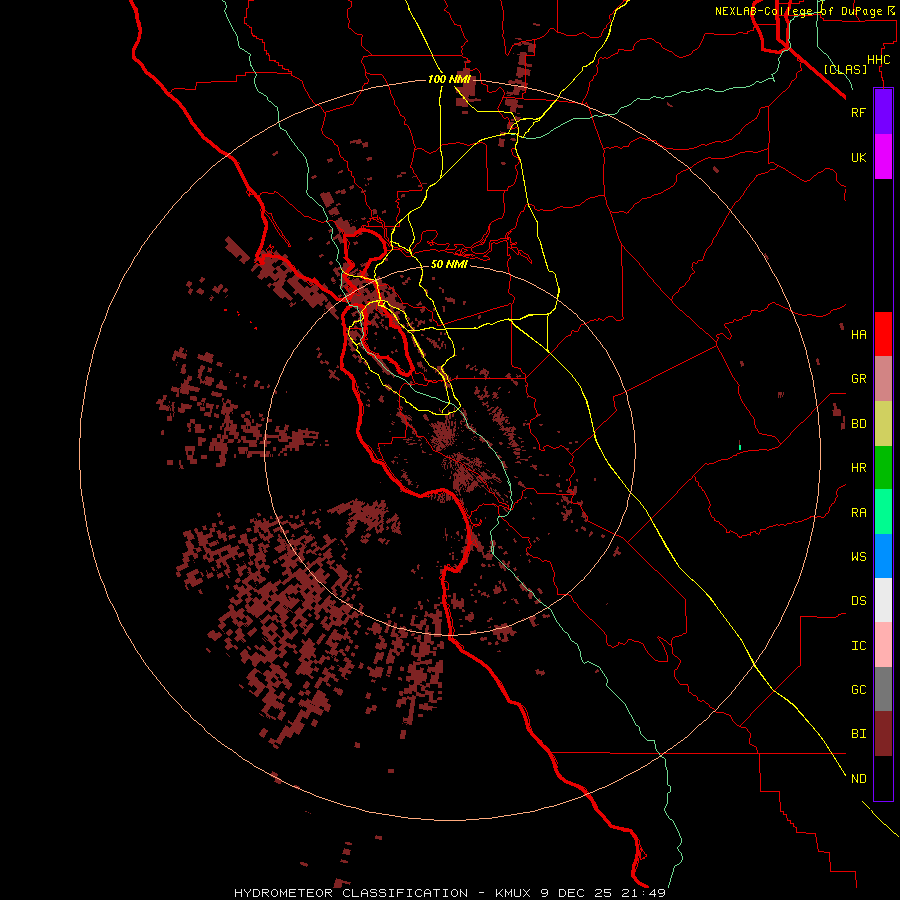Click the '9 DEC 25' date text
This screenshot has width=900, height=900.
[577, 893]
